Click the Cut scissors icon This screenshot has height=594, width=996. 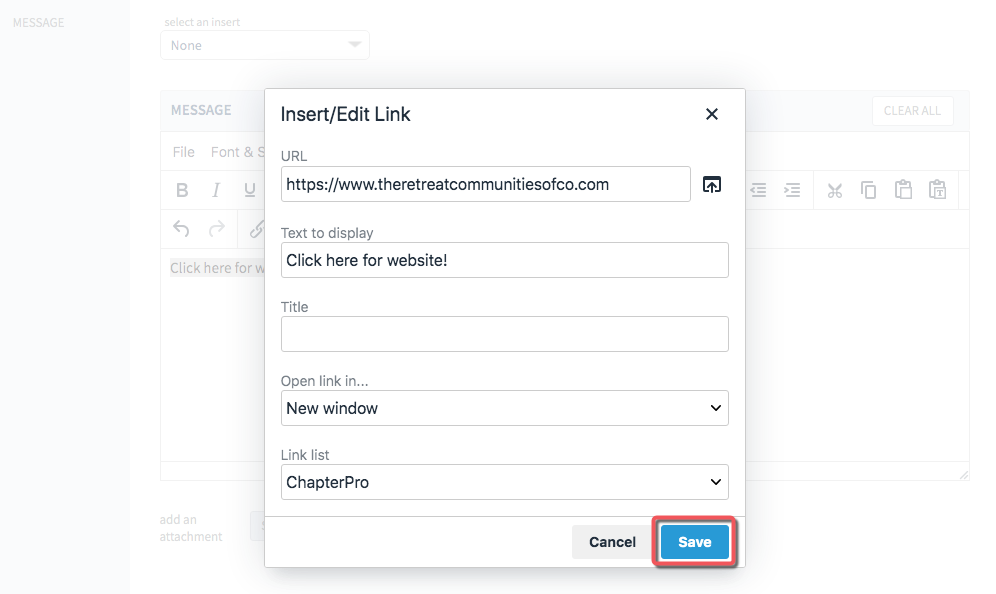[x=835, y=190]
